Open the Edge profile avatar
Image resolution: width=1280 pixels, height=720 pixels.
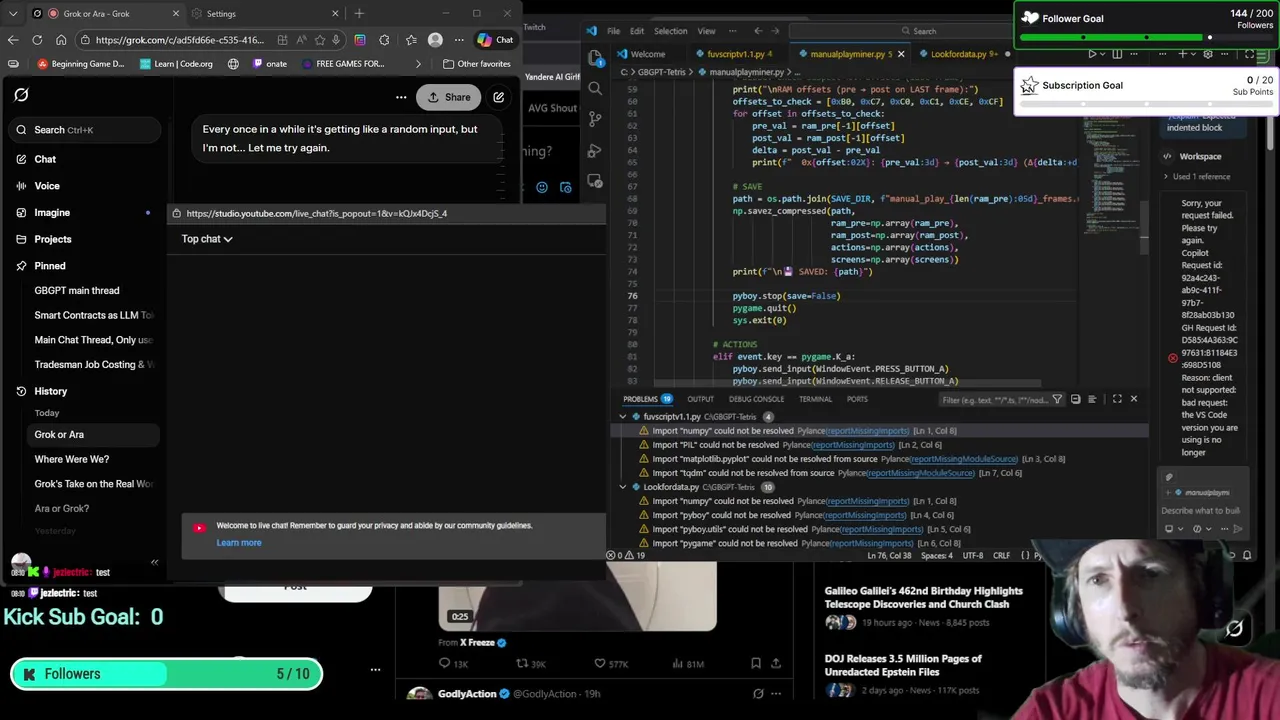click(x=435, y=40)
